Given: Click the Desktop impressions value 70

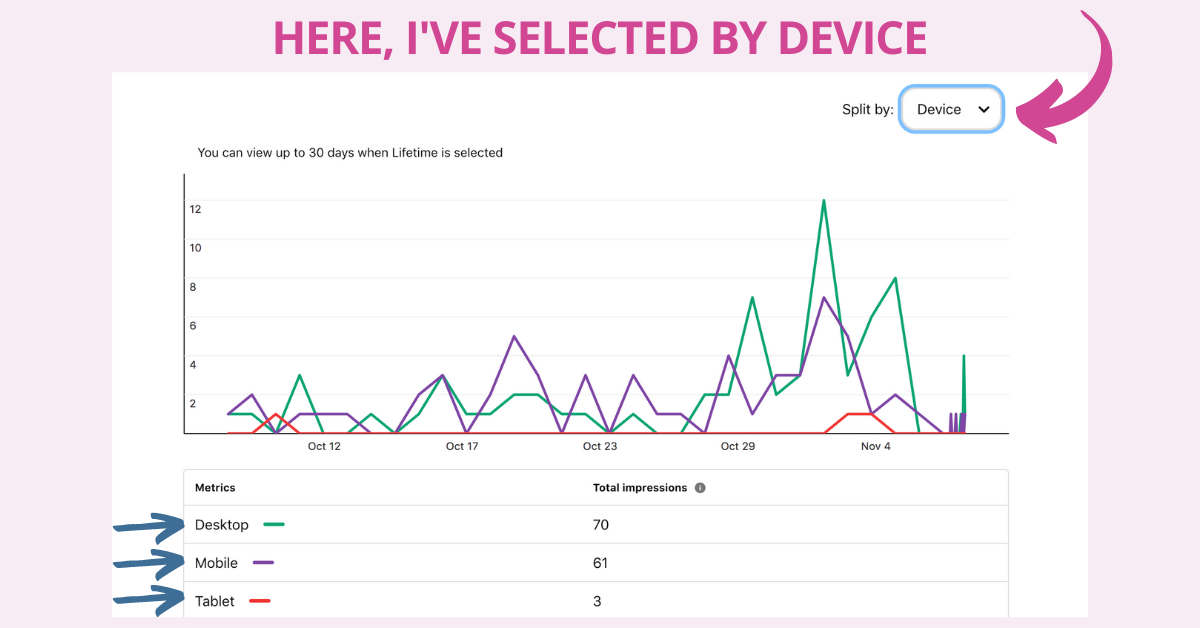Looking at the screenshot, I should click(601, 525).
